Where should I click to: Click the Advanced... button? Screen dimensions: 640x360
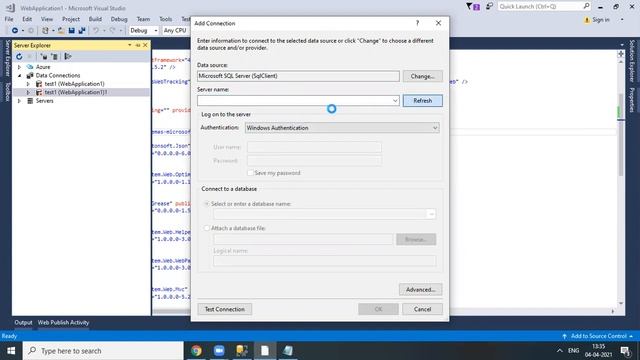coord(420,289)
